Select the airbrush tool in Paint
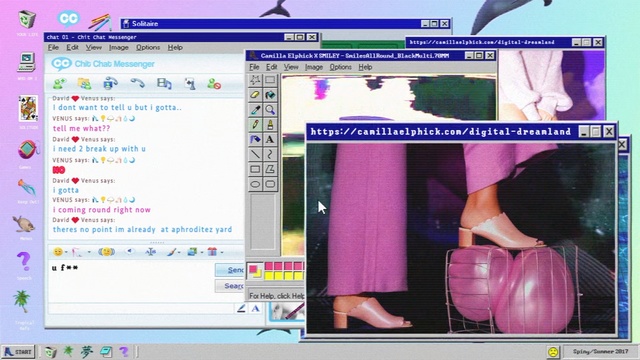The width and height of the screenshot is (640, 360). (x=255, y=140)
